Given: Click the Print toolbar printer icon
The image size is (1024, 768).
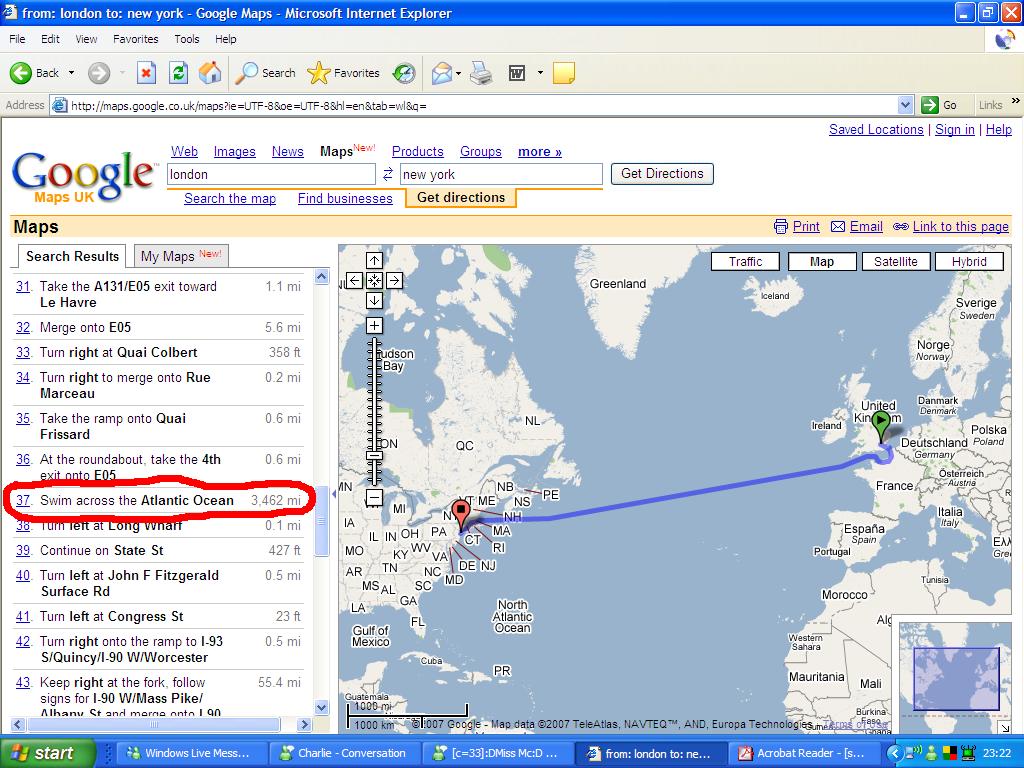Looking at the screenshot, I should 481,73.
